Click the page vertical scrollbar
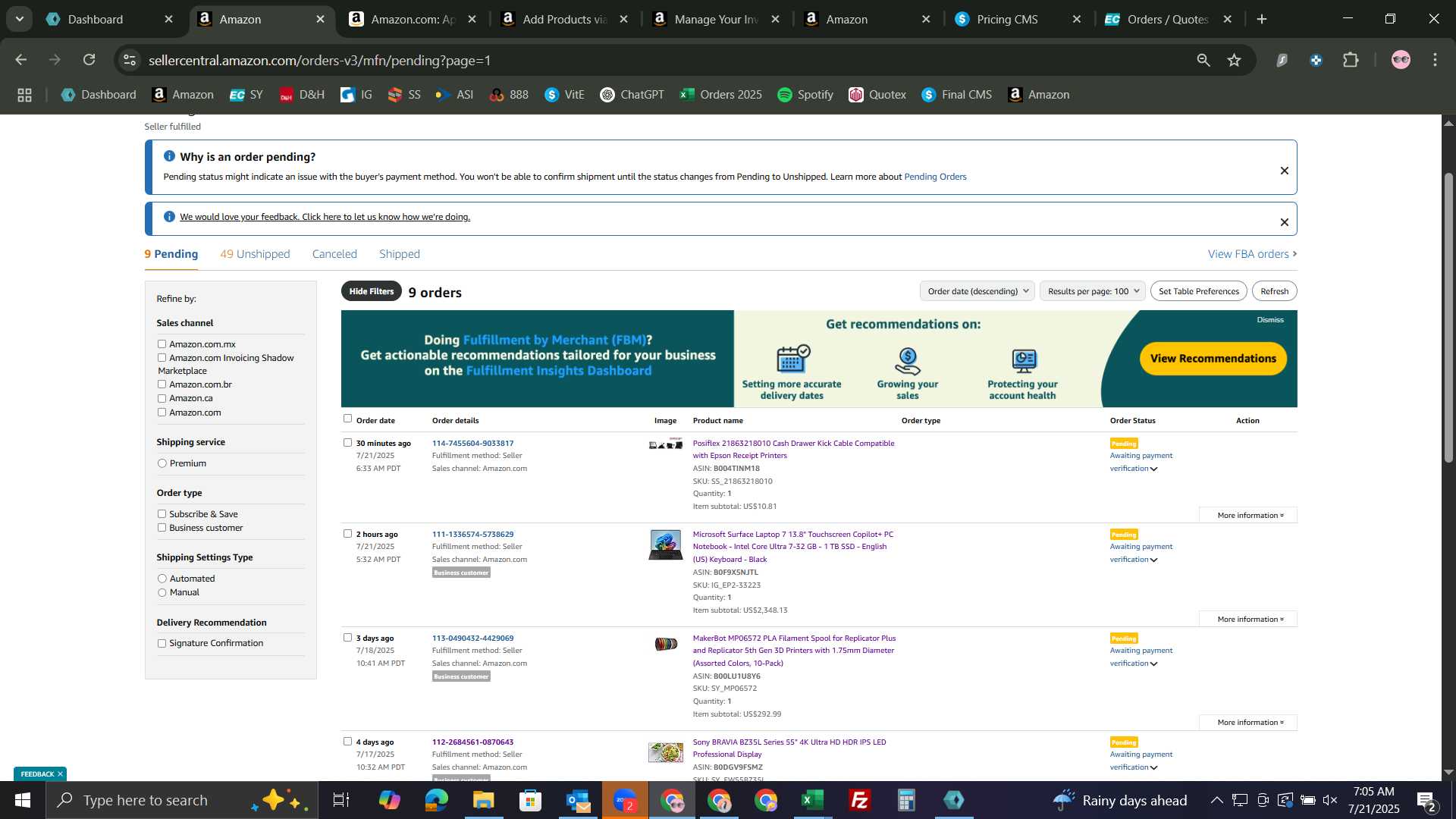The width and height of the screenshot is (1456, 819). (x=1448, y=318)
